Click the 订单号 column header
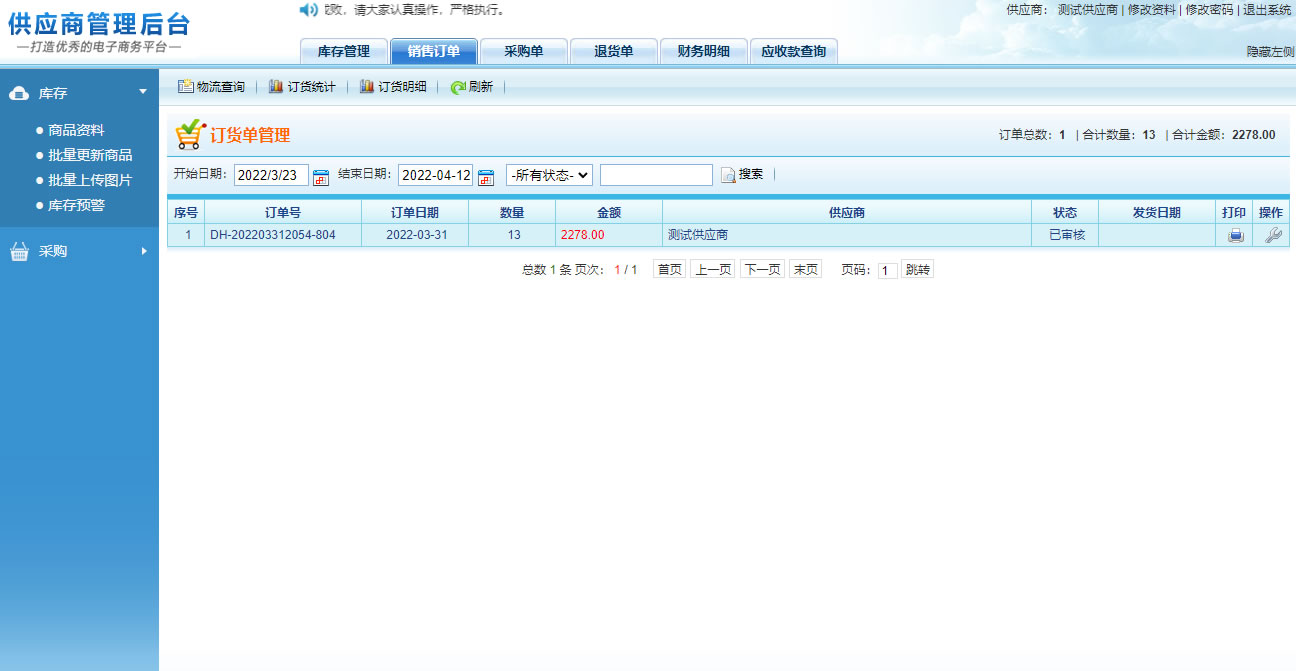The width and height of the screenshot is (1296, 671). (x=283, y=212)
